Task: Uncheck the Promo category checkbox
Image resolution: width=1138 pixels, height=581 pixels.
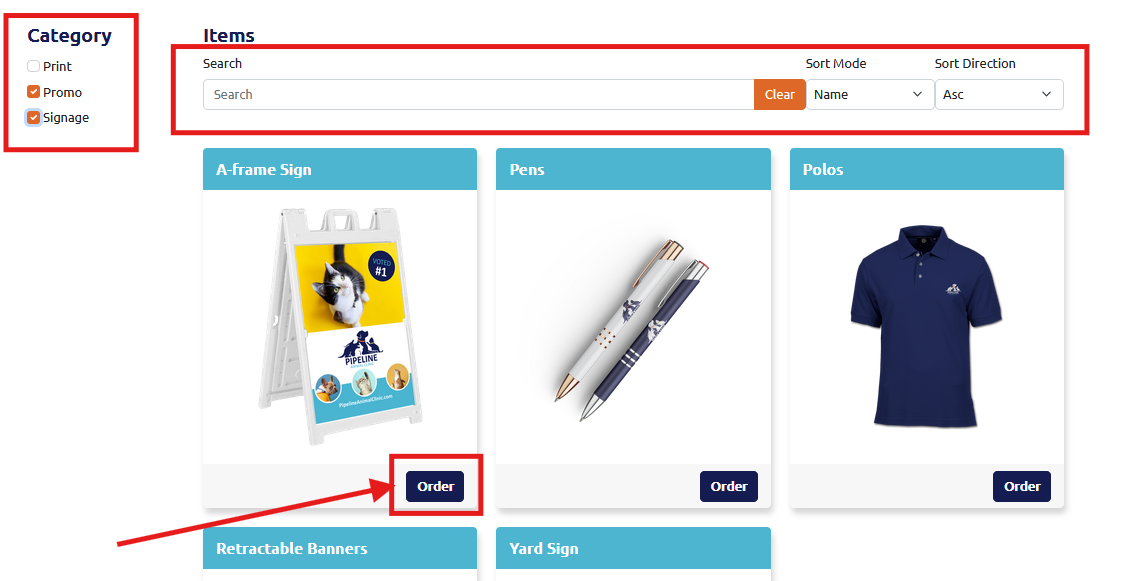Action: (34, 92)
